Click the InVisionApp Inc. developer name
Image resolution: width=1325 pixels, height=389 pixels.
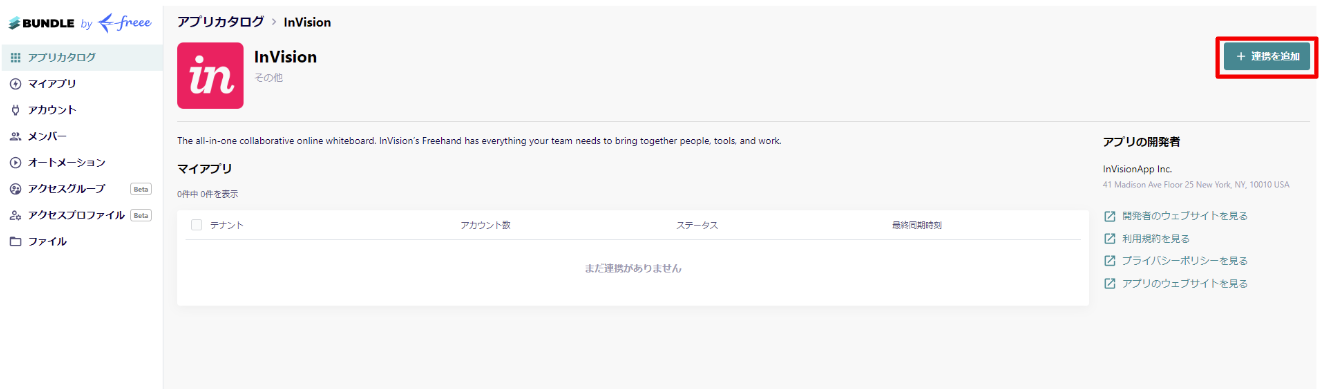pyautogui.click(x=1137, y=170)
